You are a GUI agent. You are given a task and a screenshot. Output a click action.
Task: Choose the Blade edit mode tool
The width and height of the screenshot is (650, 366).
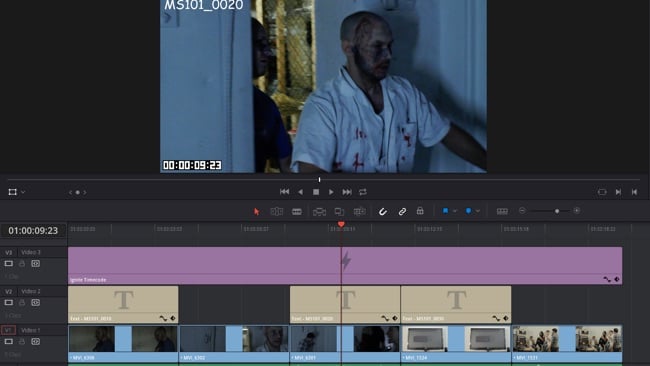[297, 211]
